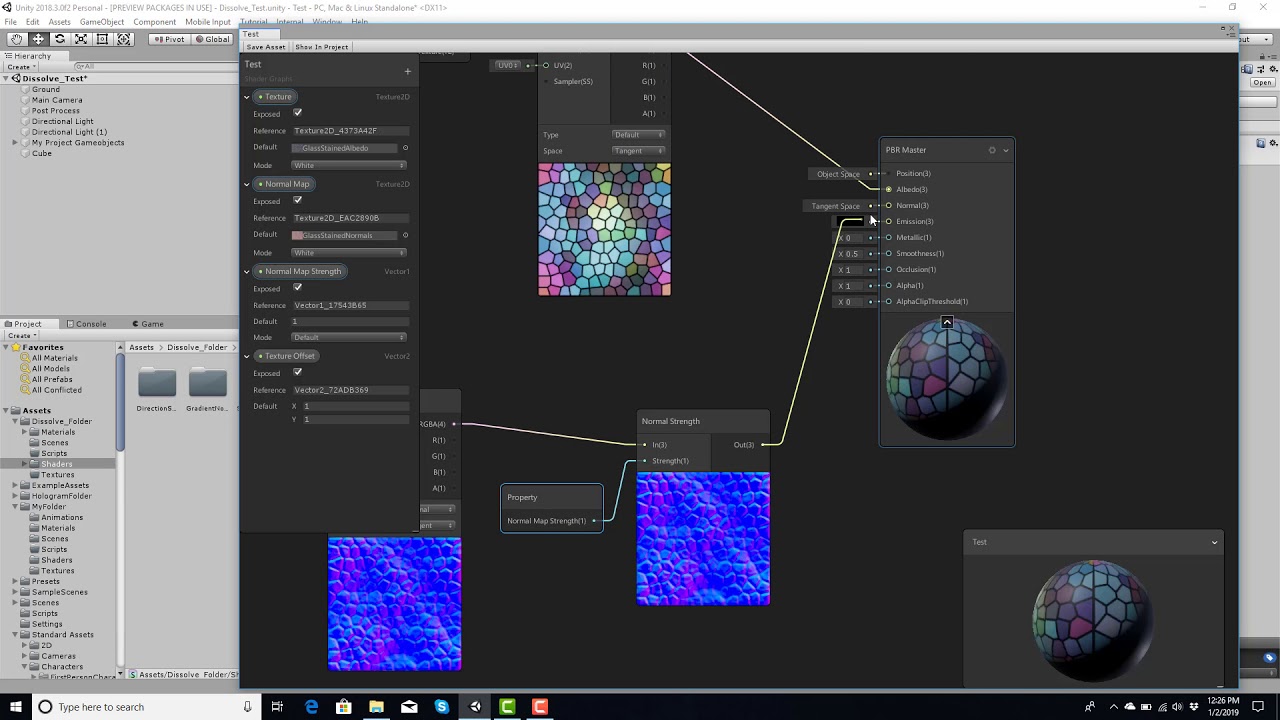Screen dimensions: 1280x720
Task: Collapse the Texture property section
Action: 247,97
